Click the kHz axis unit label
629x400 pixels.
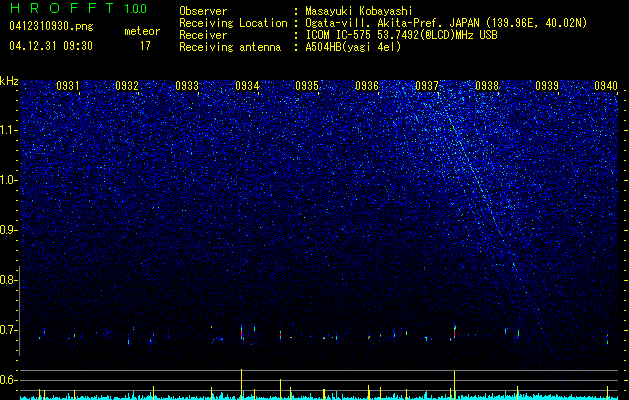tap(9, 81)
